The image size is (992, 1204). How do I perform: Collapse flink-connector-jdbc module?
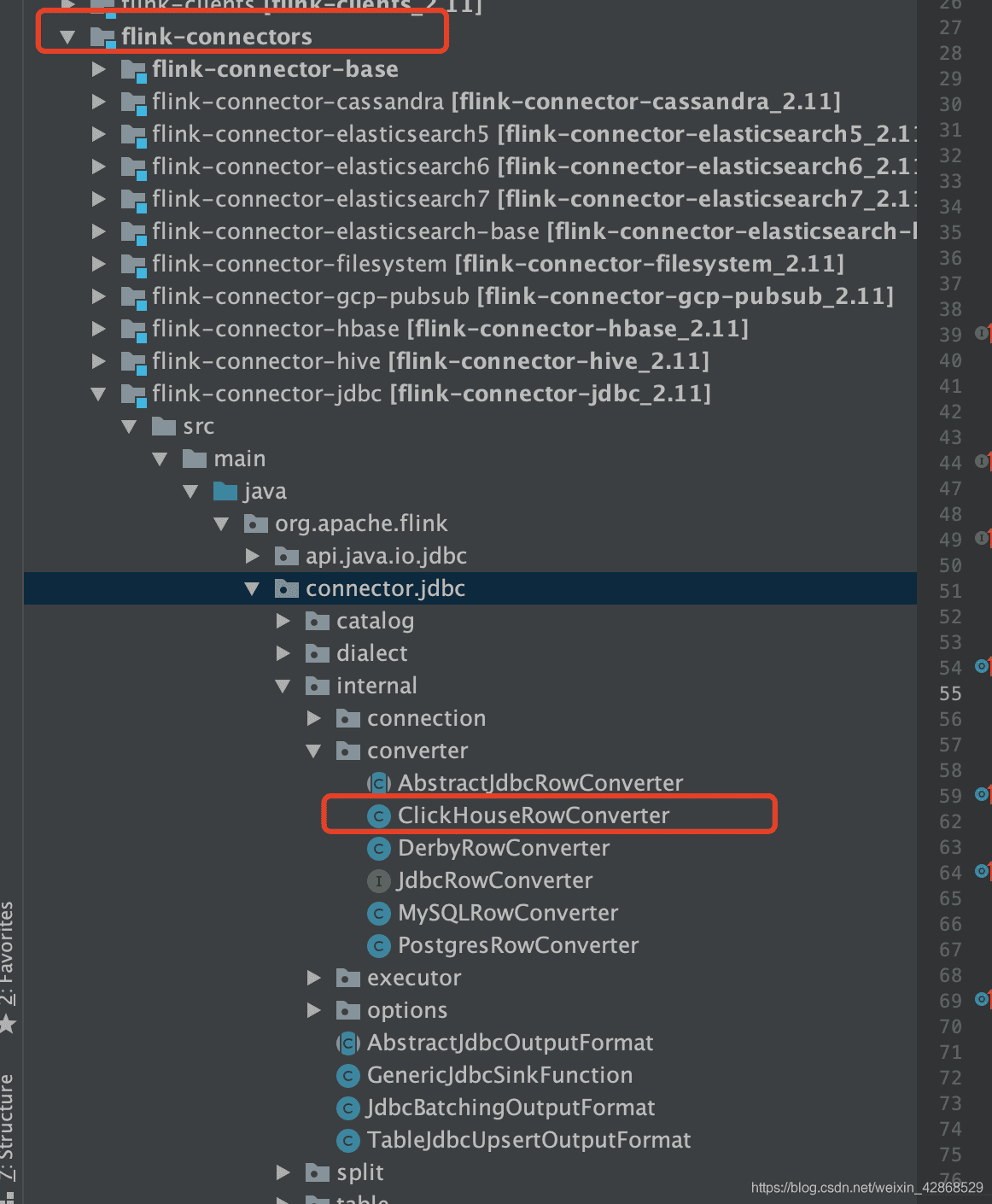pos(99,394)
